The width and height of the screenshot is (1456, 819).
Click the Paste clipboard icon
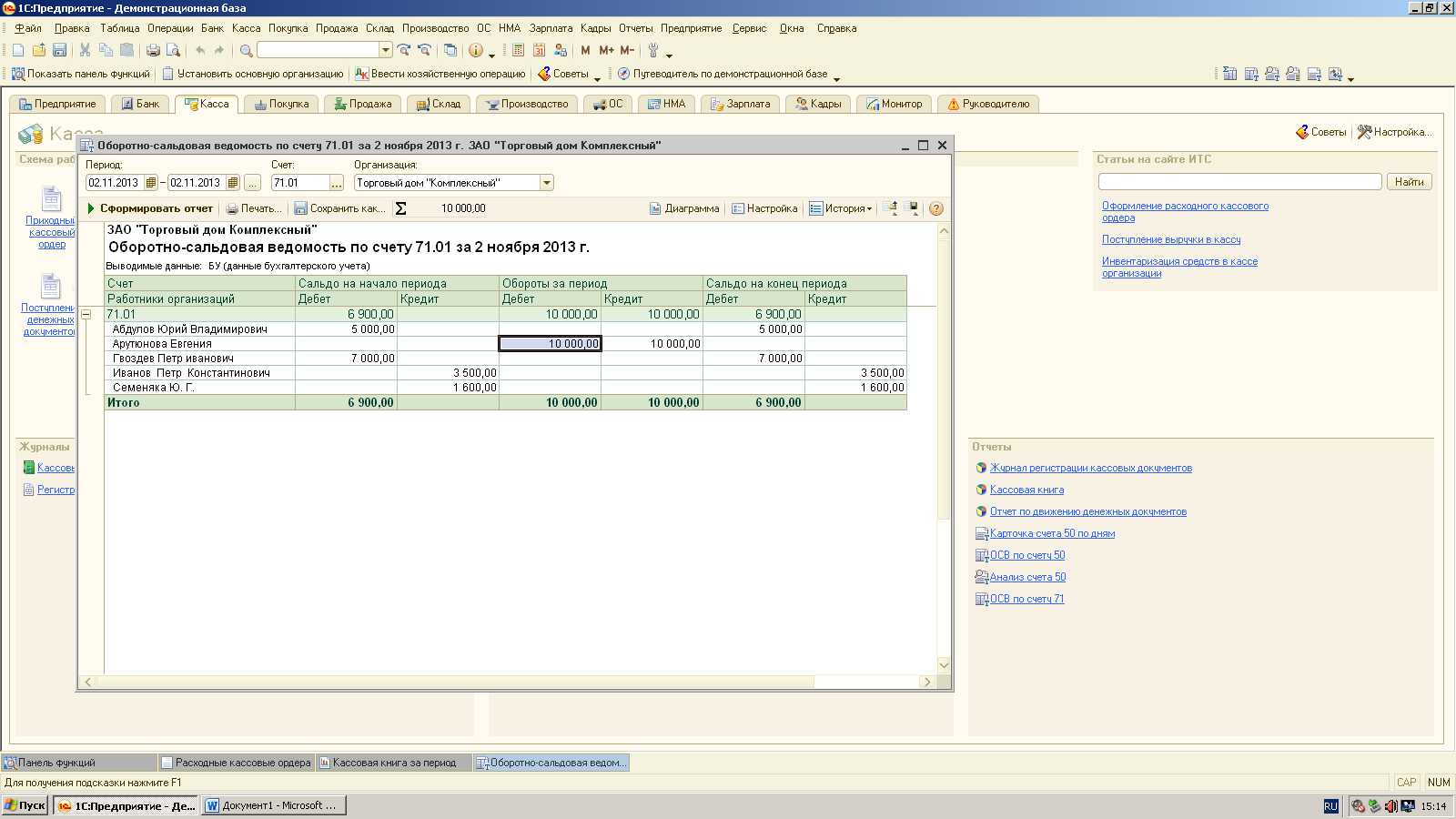[x=126, y=50]
